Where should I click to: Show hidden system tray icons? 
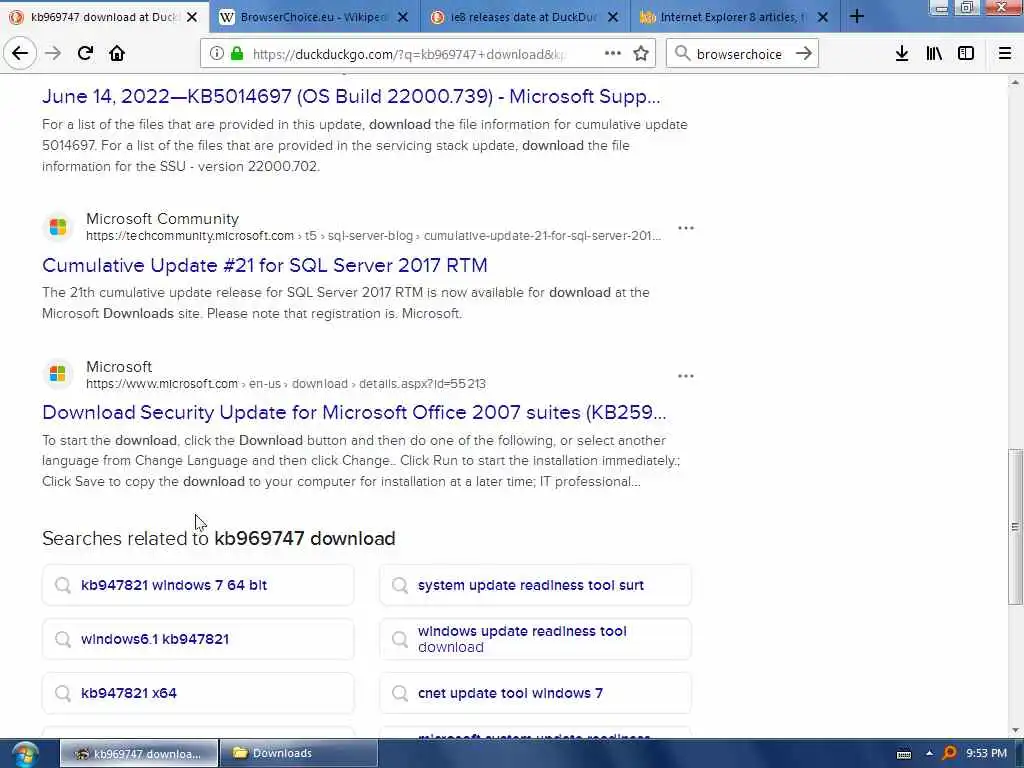[929, 754]
